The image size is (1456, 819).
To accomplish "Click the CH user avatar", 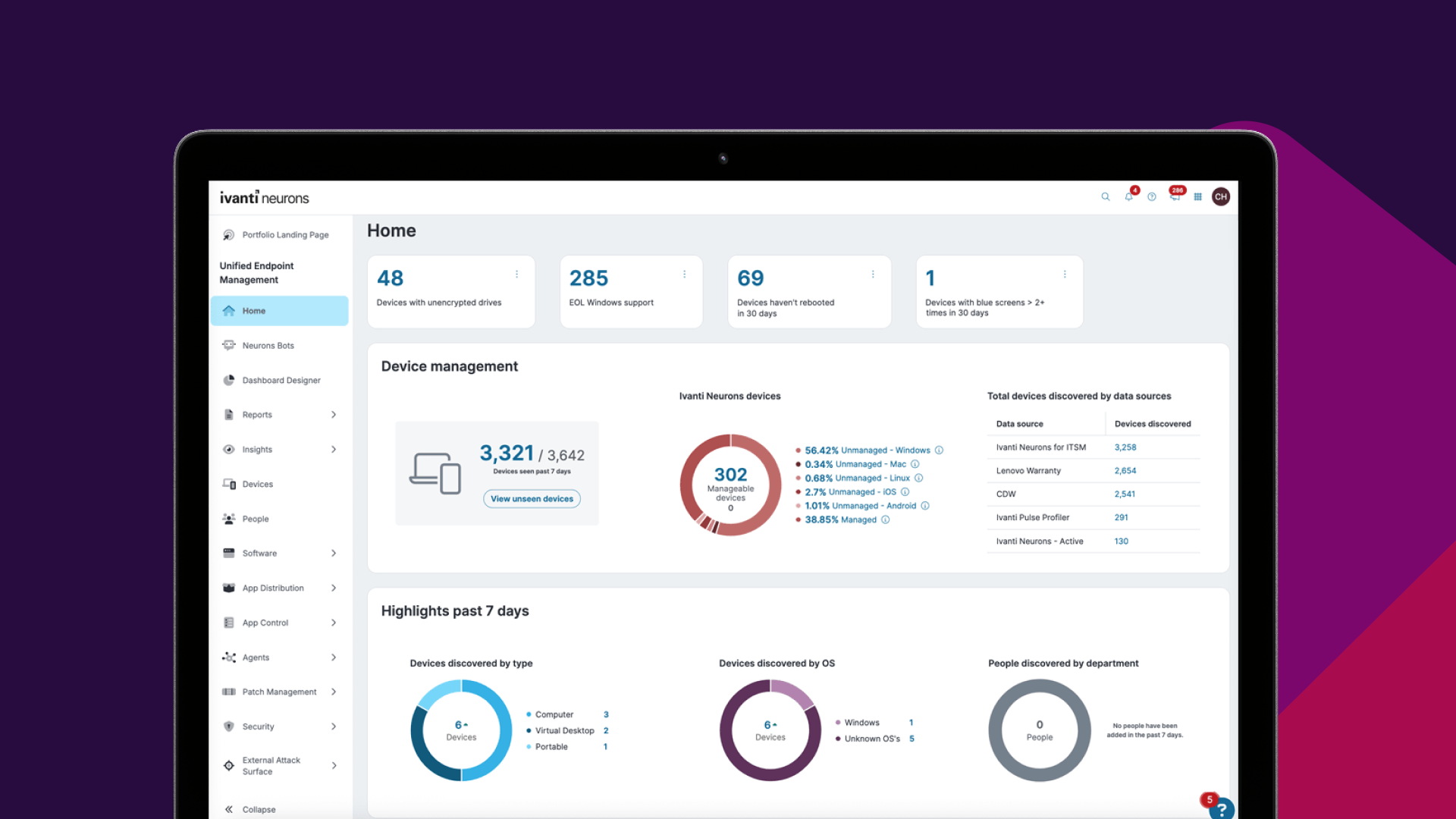I will point(1221,197).
